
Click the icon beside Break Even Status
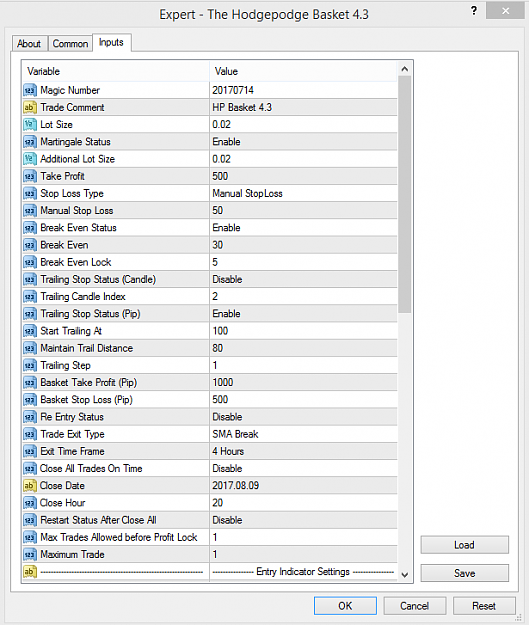30,228
